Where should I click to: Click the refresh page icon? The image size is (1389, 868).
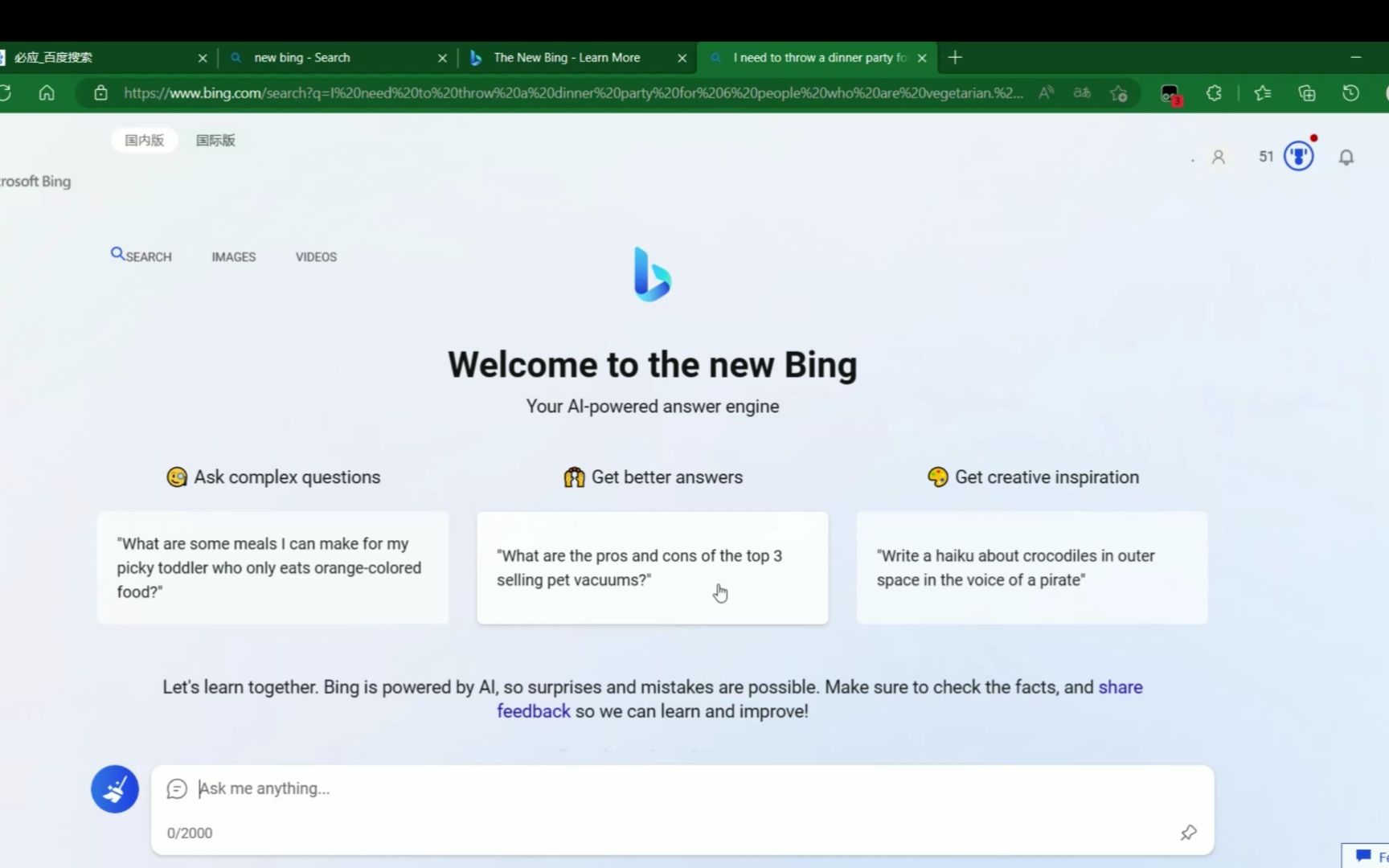point(5,93)
